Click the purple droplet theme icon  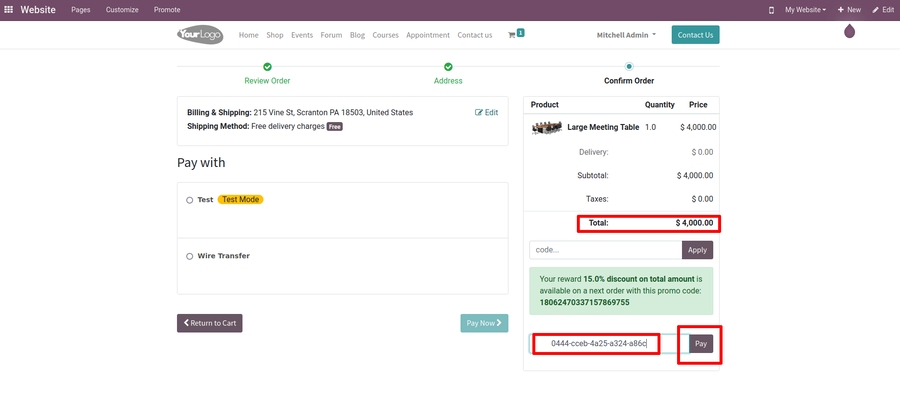coord(849,31)
